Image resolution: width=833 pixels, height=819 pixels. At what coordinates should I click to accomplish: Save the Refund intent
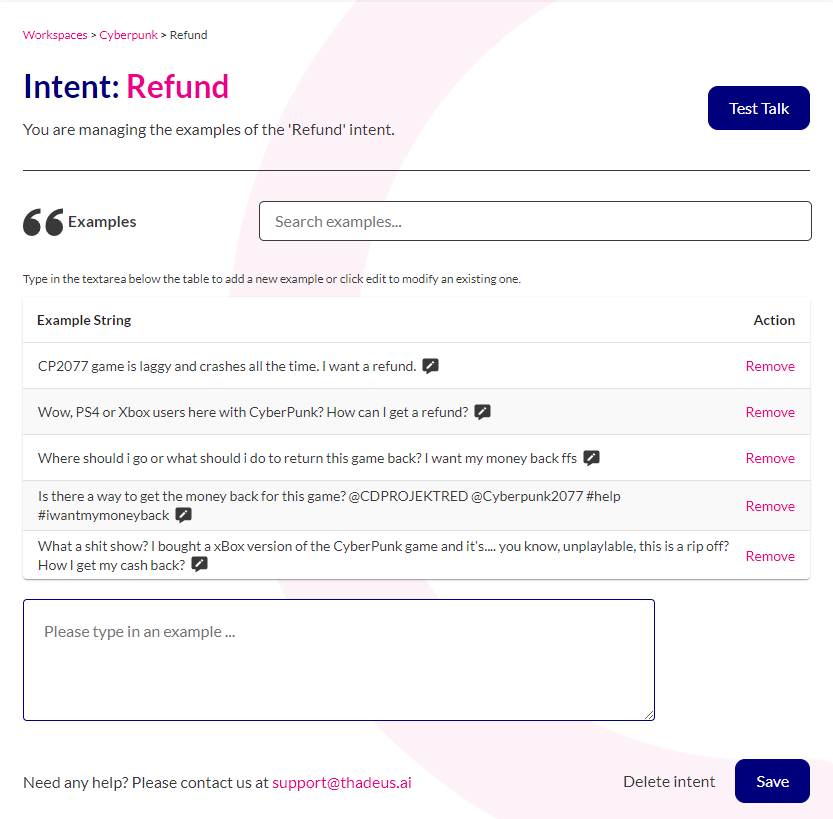(x=772, y=781)
